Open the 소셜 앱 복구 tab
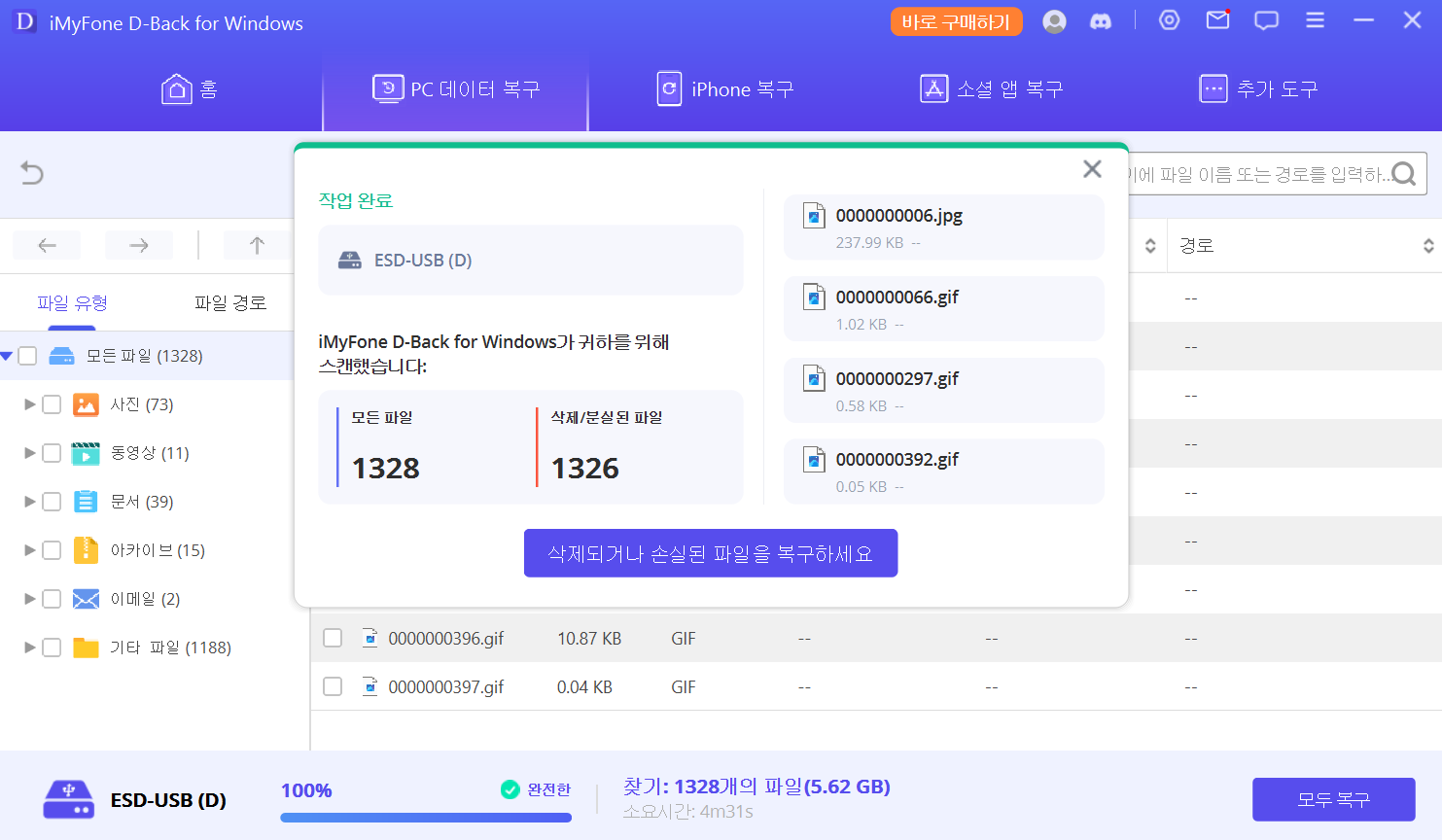This screenshot has height=840, width=1442. pyautogui.click(x=992, y=89)
